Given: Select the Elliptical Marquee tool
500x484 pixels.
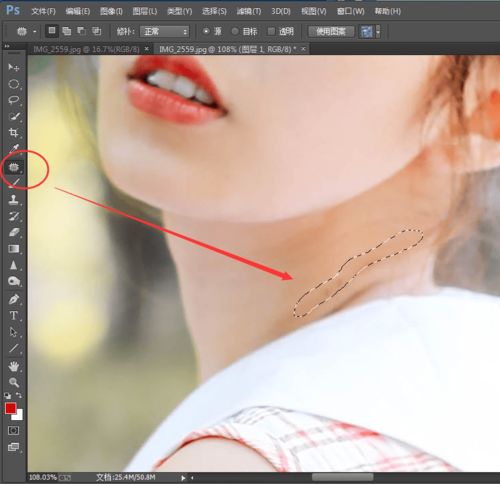Looking at the screenshot, I should click(x=14, y=84).
